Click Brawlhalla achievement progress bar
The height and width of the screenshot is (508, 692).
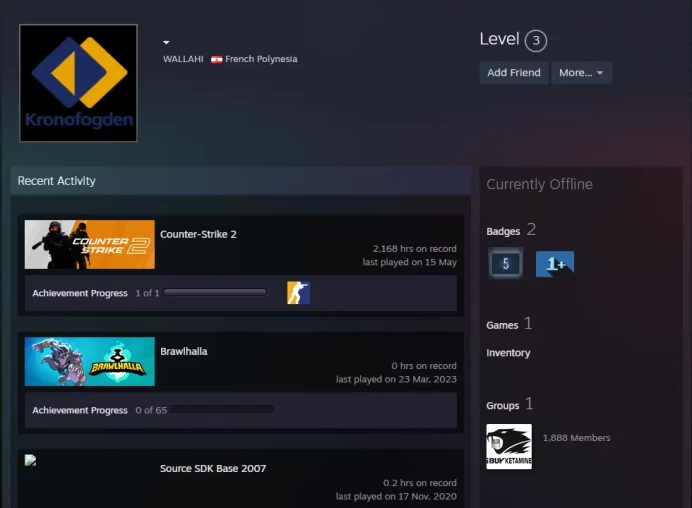(x=222, y=410)
